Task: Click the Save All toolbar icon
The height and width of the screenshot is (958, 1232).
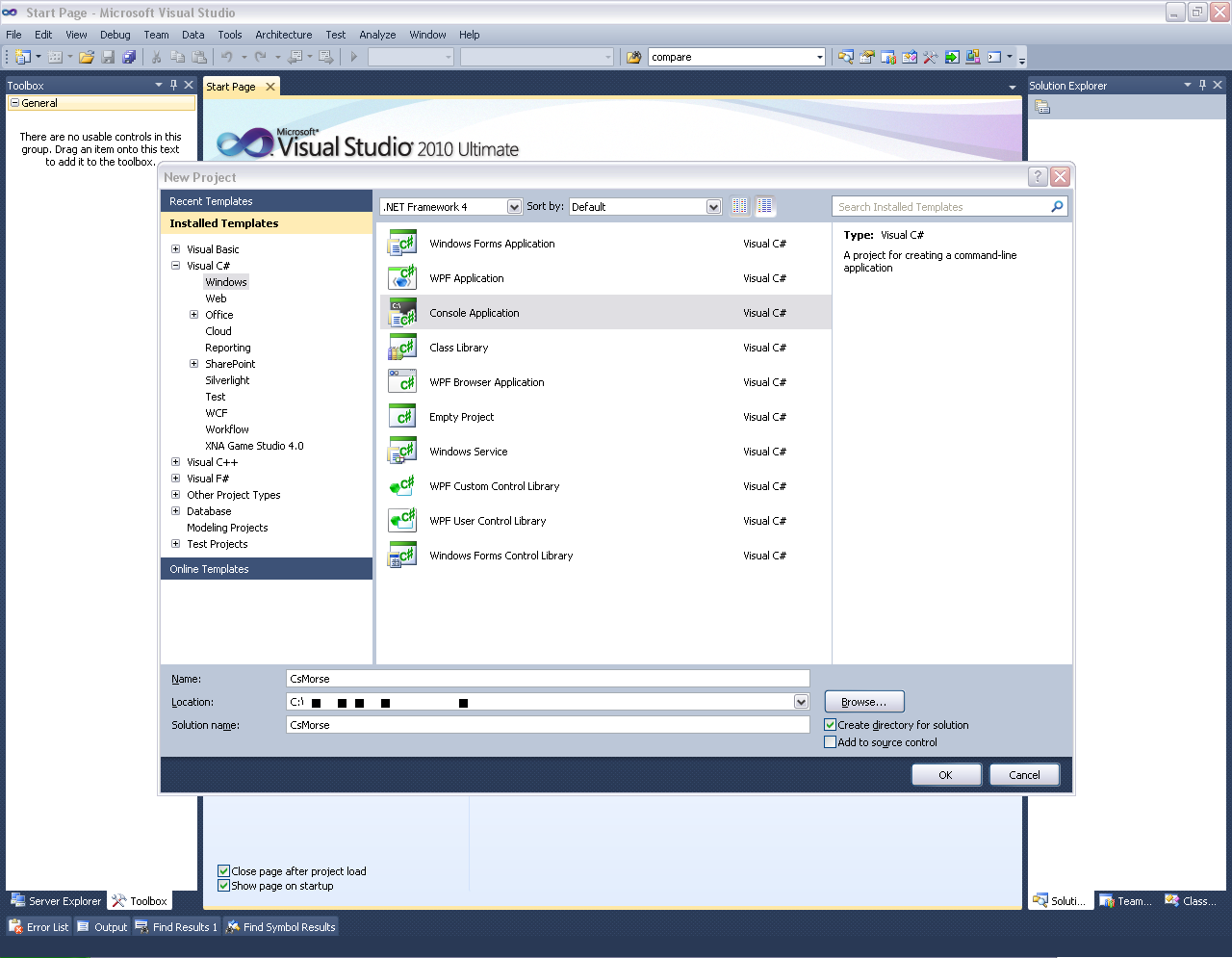Action: coord(129,57)
